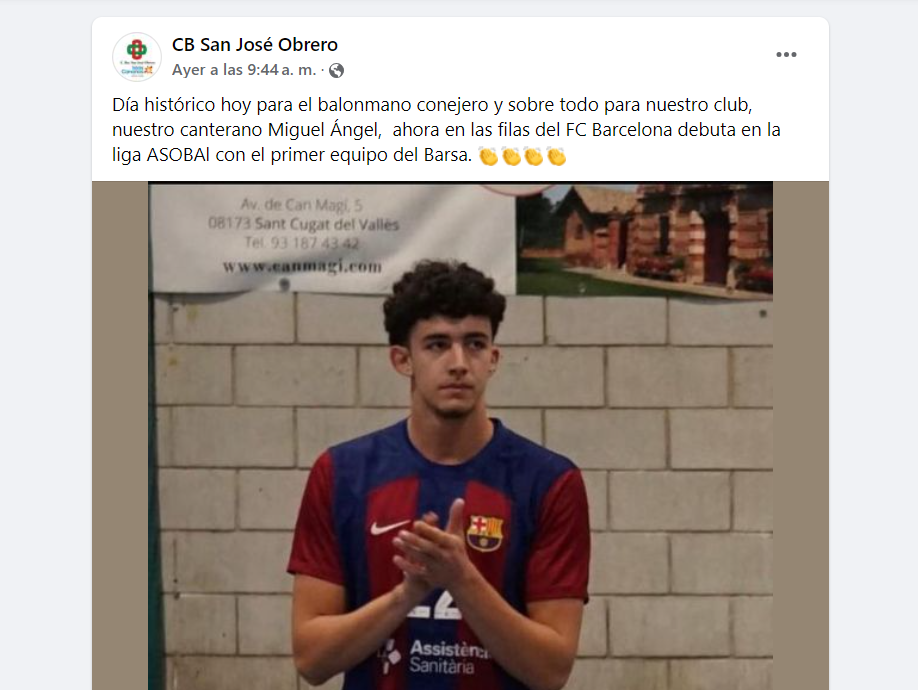The height and width of the screenshot is (690, 918).
Task: Click the brick house picture on banner
Action: tap(645, 240)
